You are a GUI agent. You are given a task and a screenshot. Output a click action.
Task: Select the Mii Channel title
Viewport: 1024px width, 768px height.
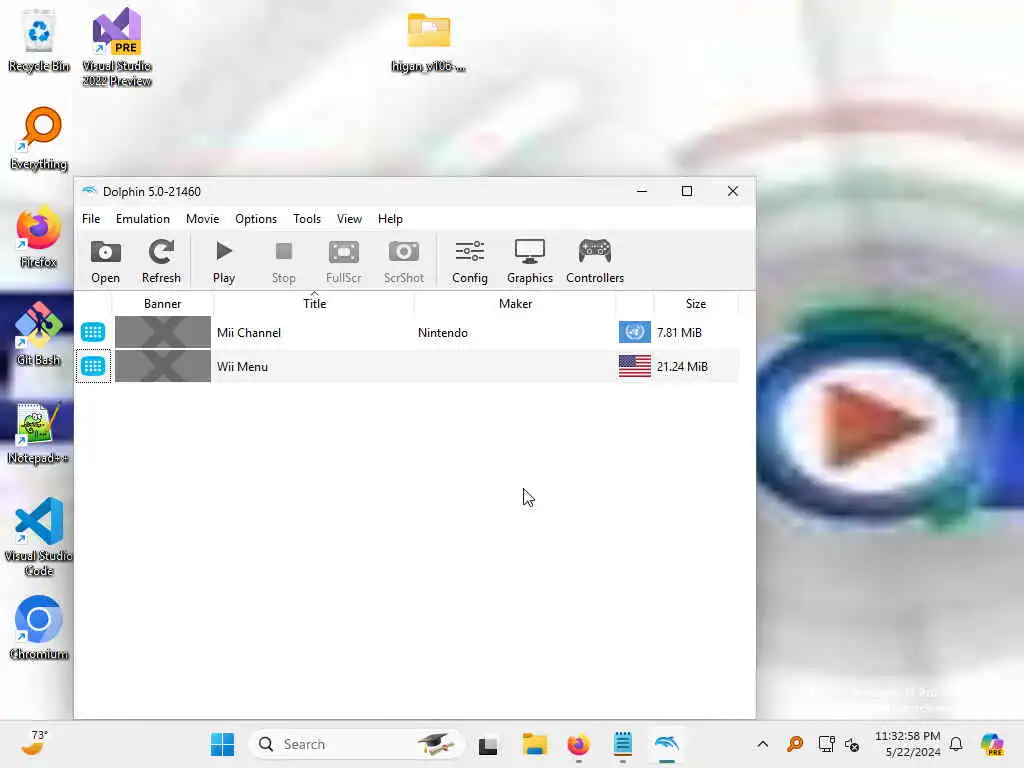[x=249, y=332]
